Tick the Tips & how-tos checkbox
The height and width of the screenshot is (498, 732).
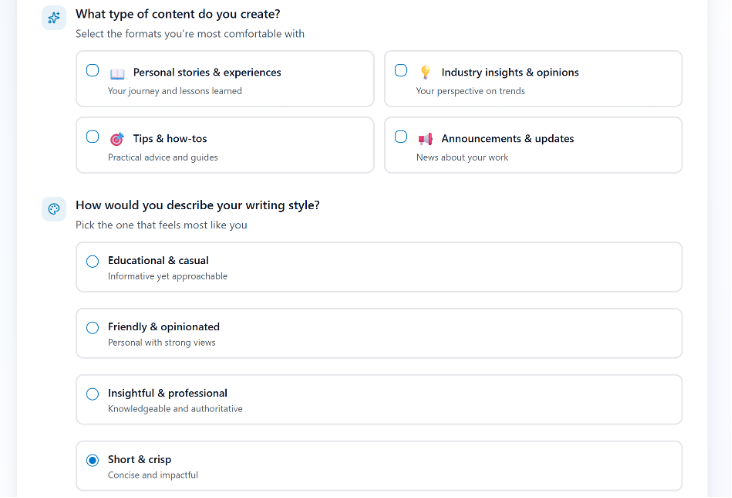93,137
